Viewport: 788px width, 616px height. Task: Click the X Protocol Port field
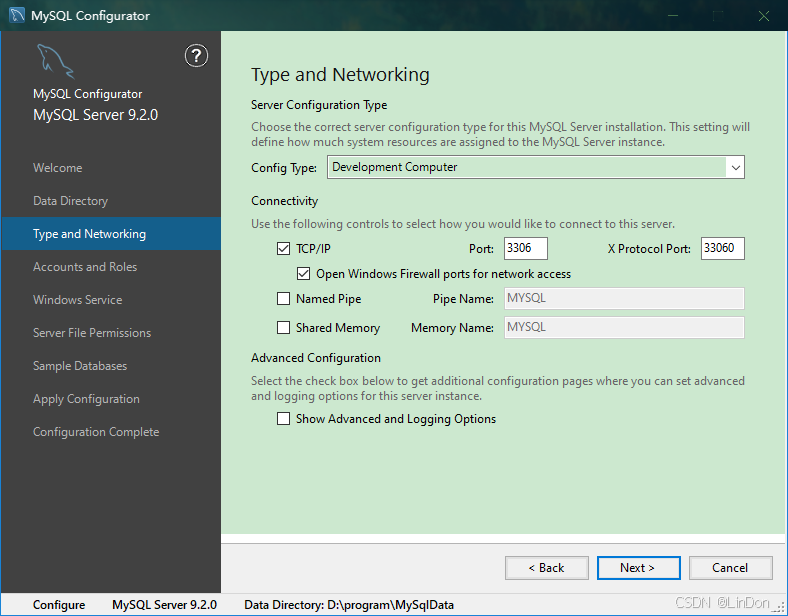723,248
